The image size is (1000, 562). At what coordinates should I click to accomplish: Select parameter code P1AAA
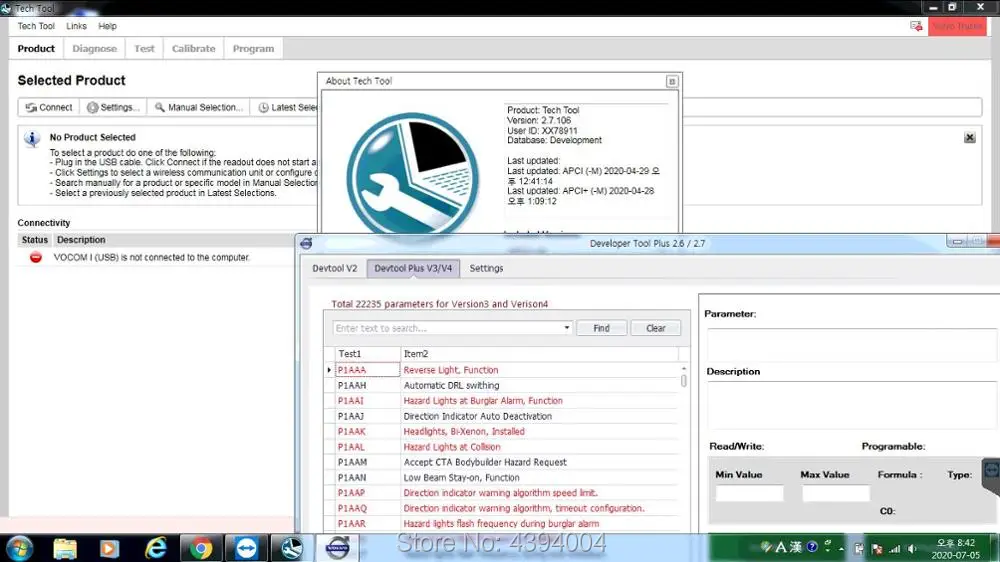[x=351, y=370]
